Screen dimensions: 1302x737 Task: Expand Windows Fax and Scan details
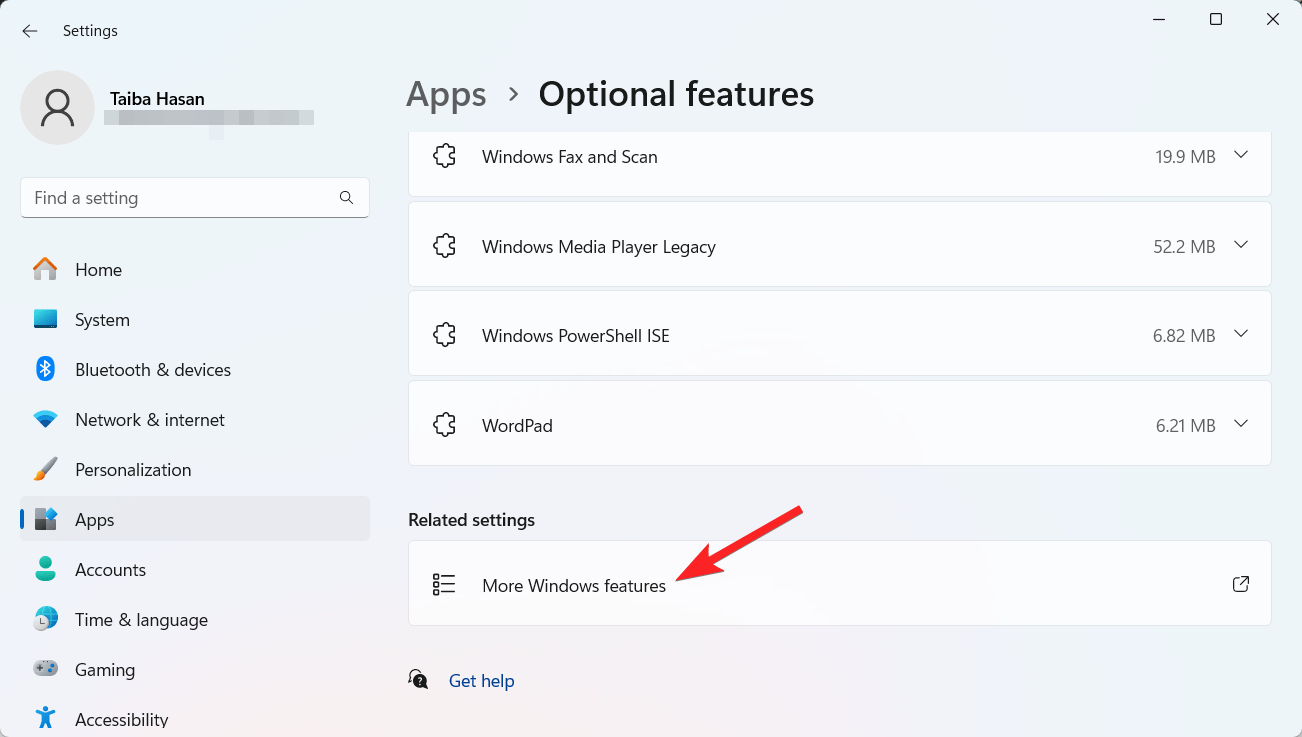click(1241, 155)
